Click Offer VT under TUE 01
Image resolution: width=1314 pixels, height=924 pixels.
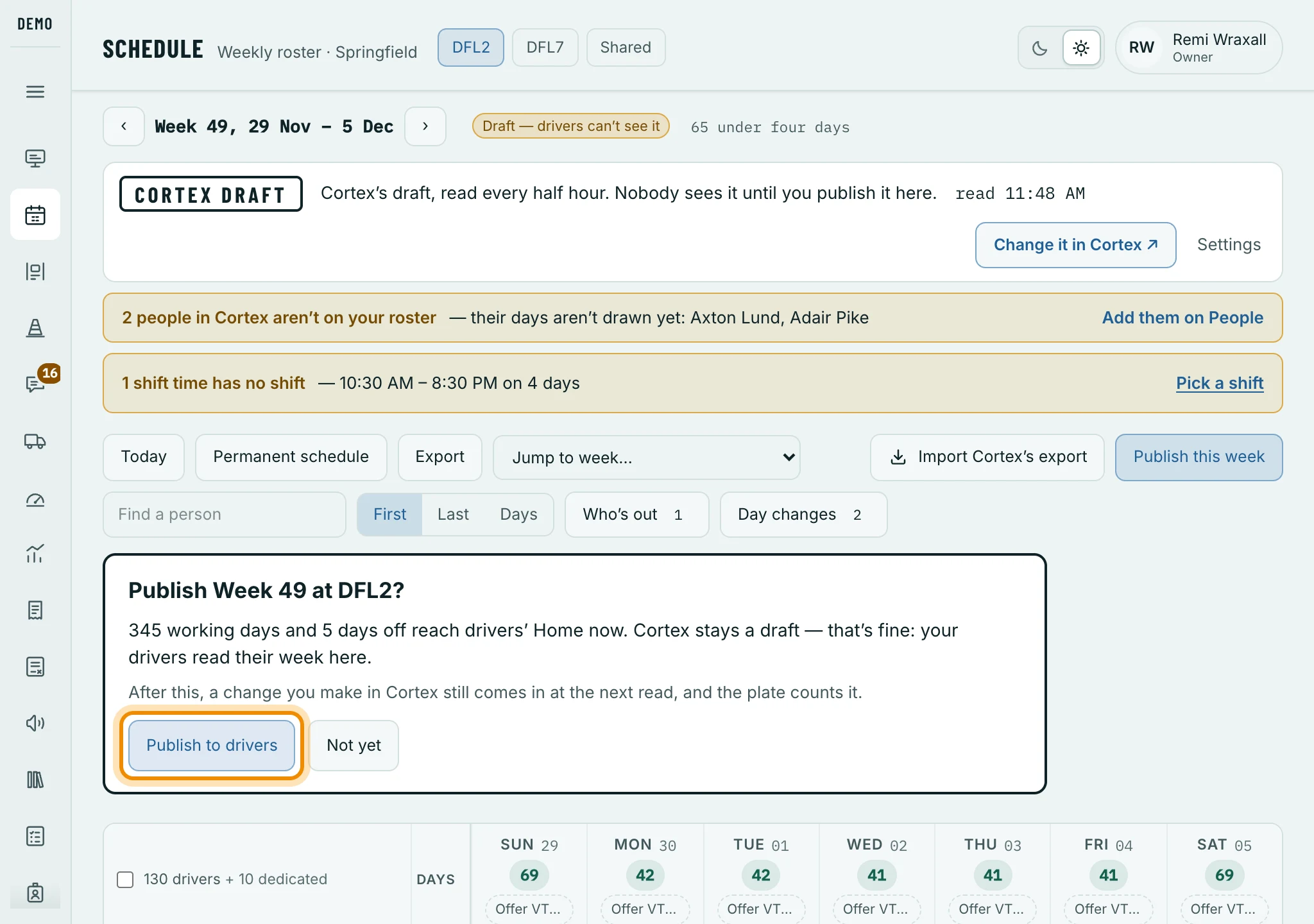(x=761, y=909)
